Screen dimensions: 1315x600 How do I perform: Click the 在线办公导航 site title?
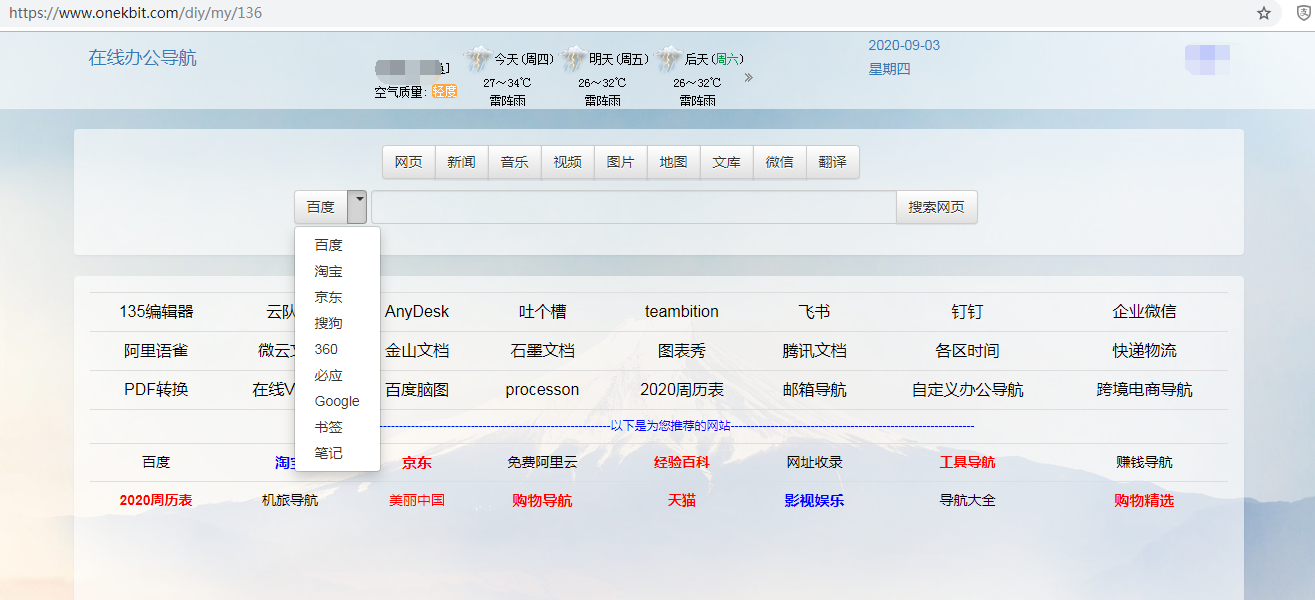click(142, 58)
